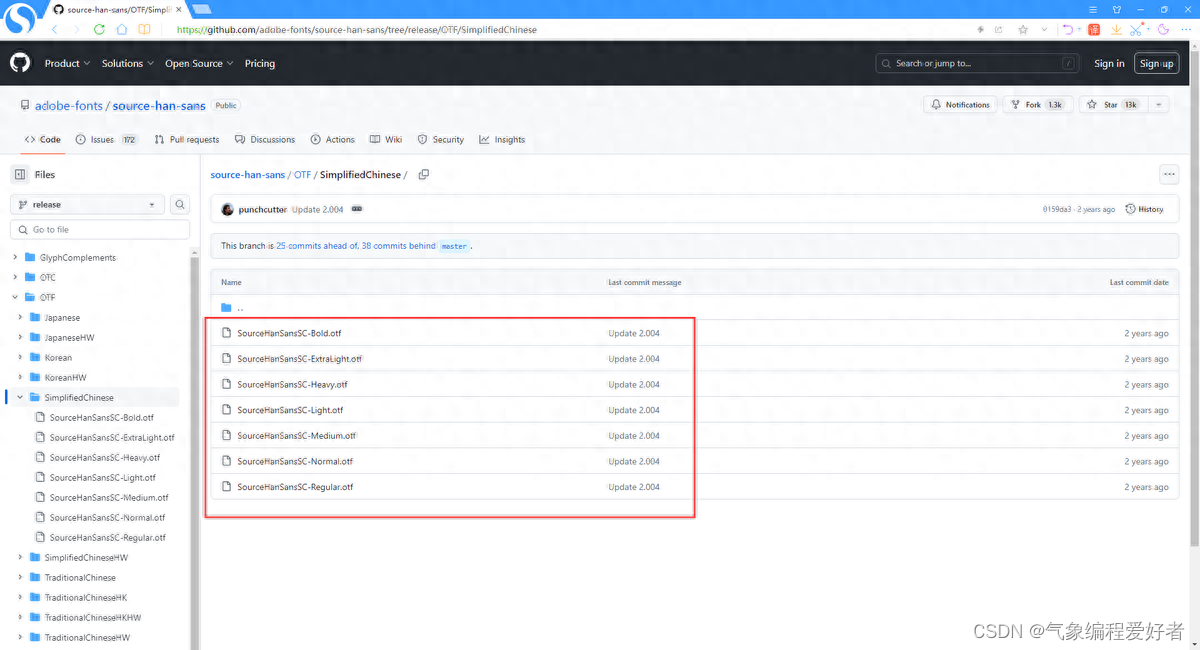
Task: Copy path with icon beside SimplifiedChinese breadcrumb
Action: point(424,175)
